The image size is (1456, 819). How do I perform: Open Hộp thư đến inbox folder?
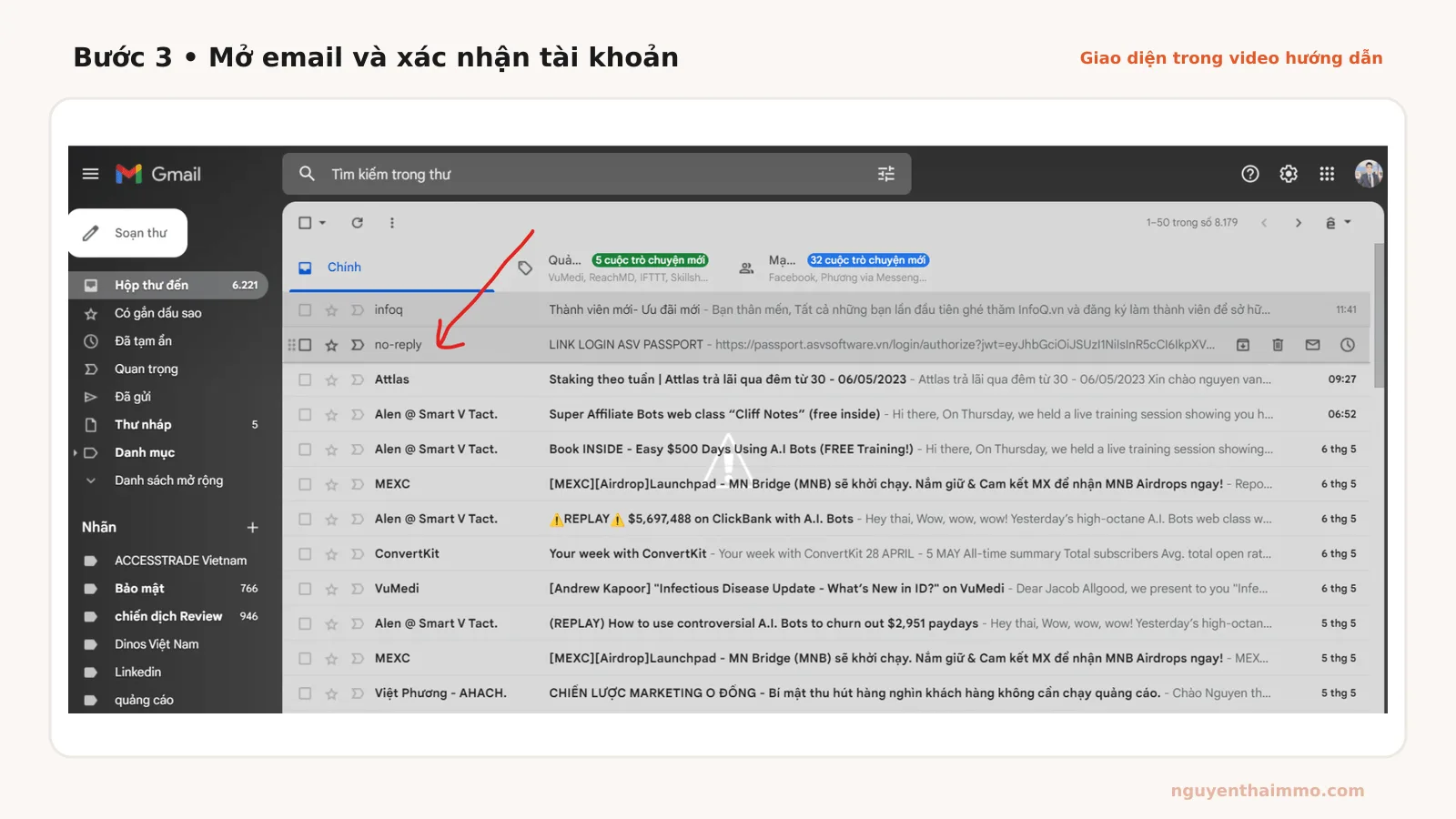pyautogui.click(x=169, y=285)
